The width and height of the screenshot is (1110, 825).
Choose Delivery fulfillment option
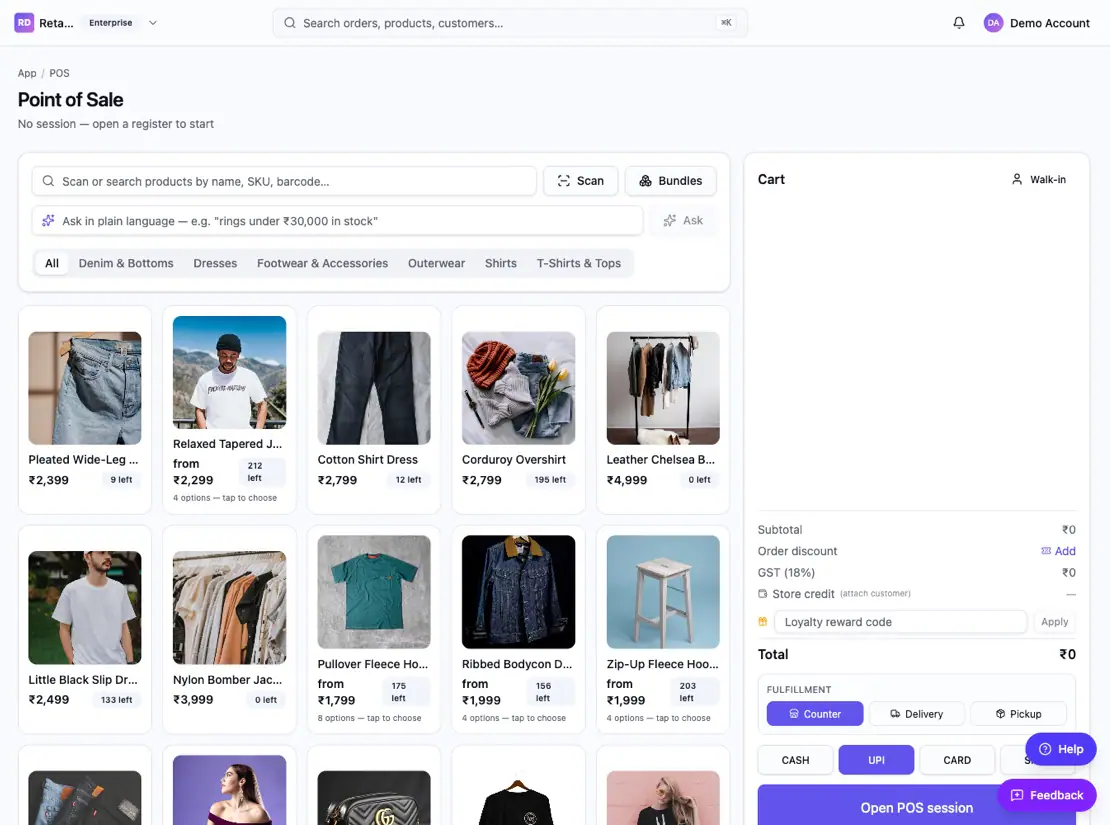point(916,714)
